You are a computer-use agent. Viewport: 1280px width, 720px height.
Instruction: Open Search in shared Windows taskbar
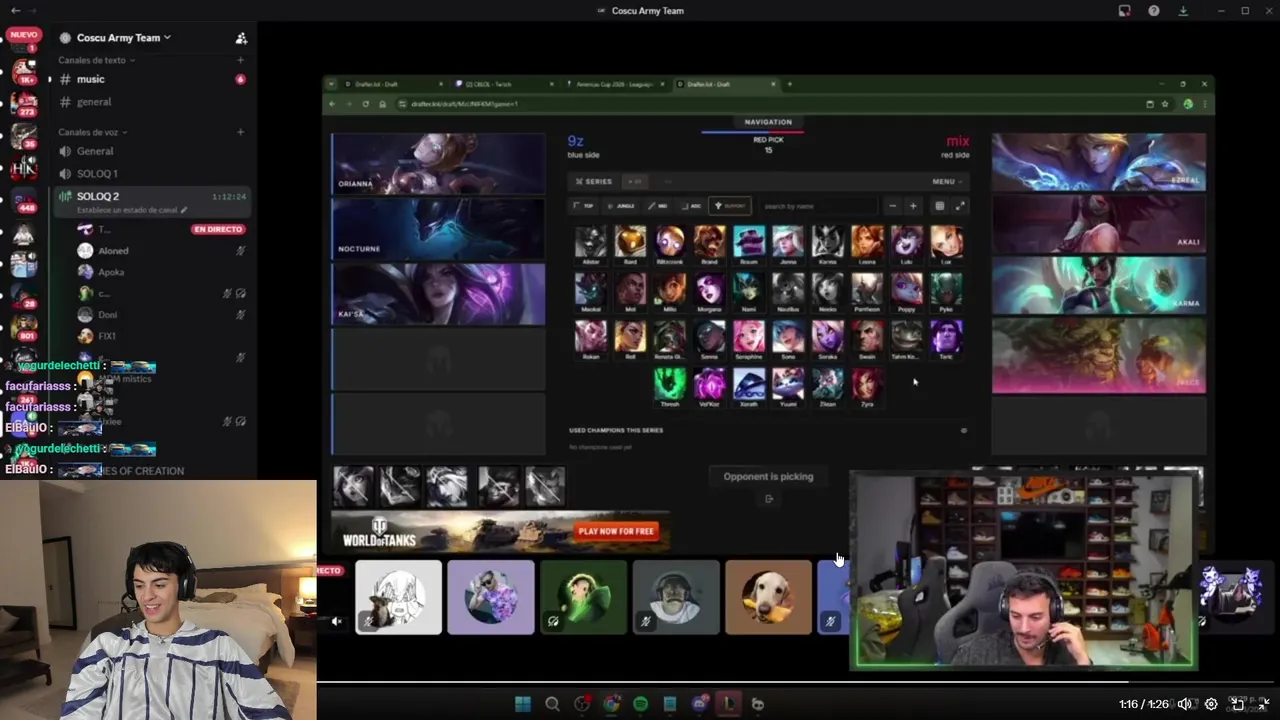[552, 704]
